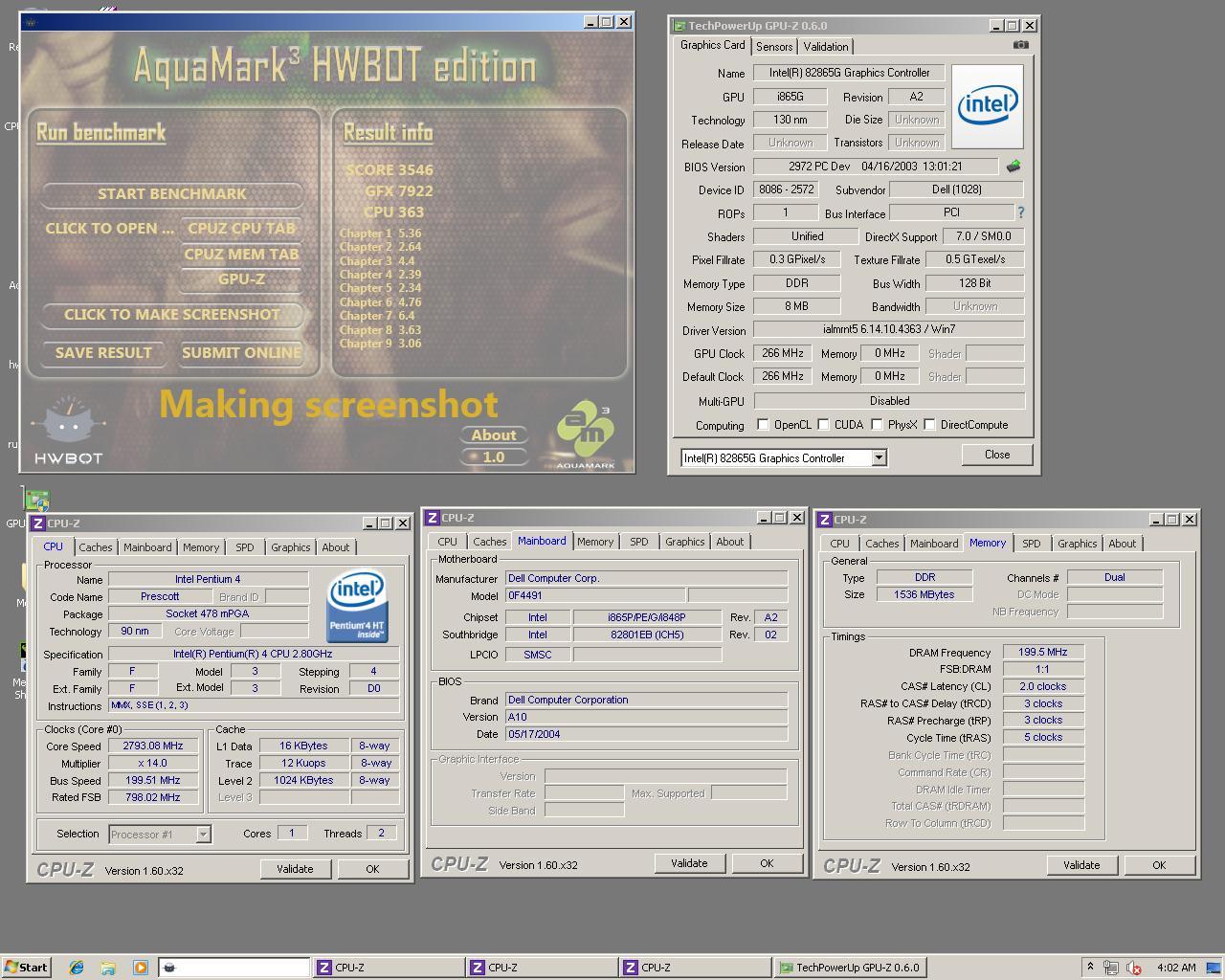This screenshot has height=980, width=1225.
Task: Click the Mainboard Model field 0F4491
Action: point(595,596)
